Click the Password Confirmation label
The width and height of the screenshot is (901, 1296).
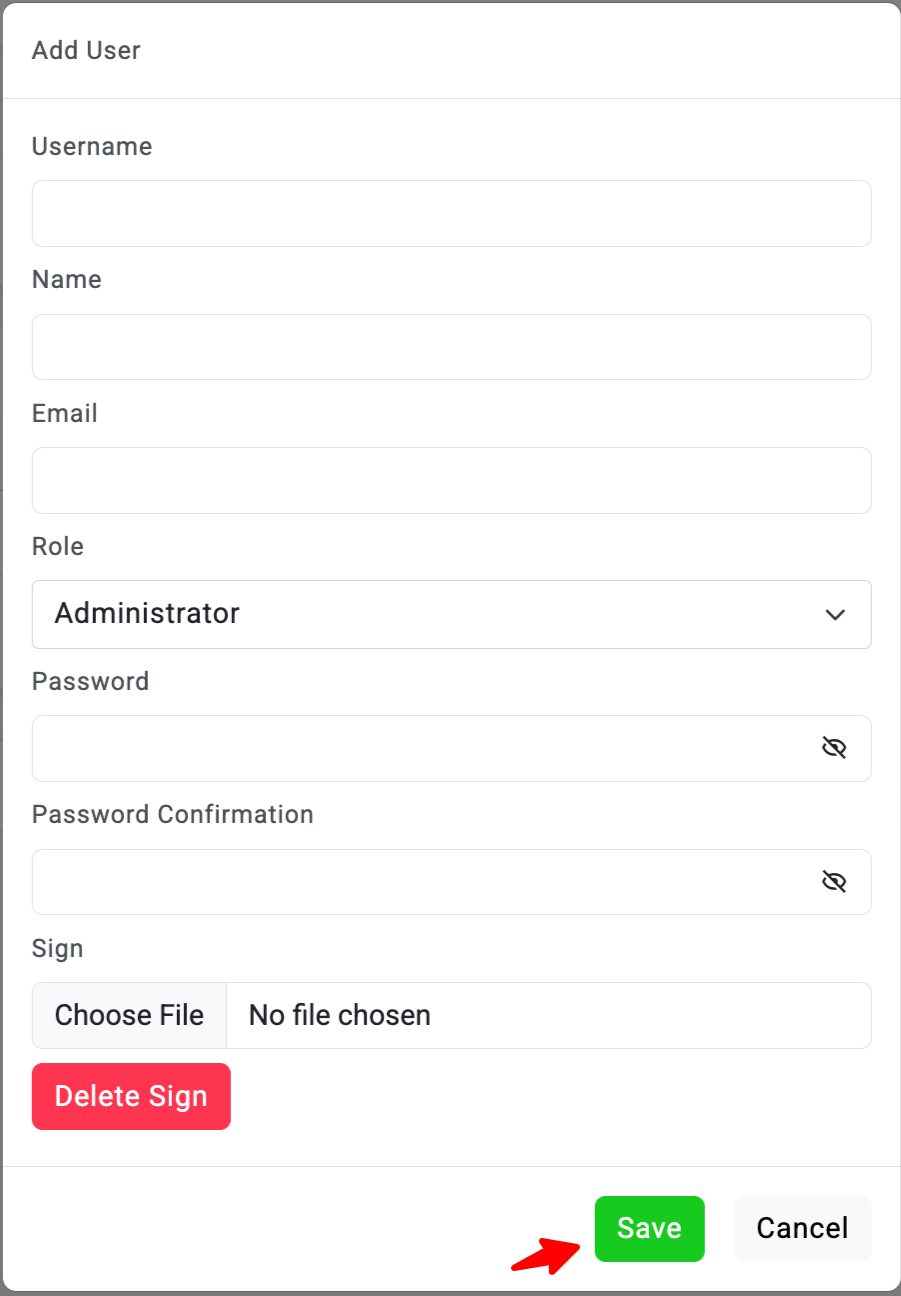[173, 814]
